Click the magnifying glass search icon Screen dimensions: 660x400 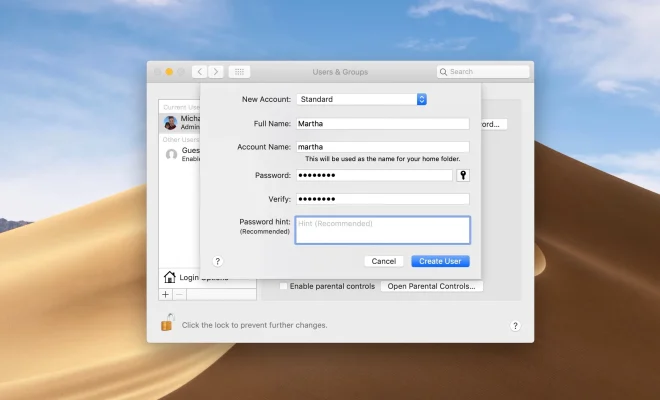[443, 72]
